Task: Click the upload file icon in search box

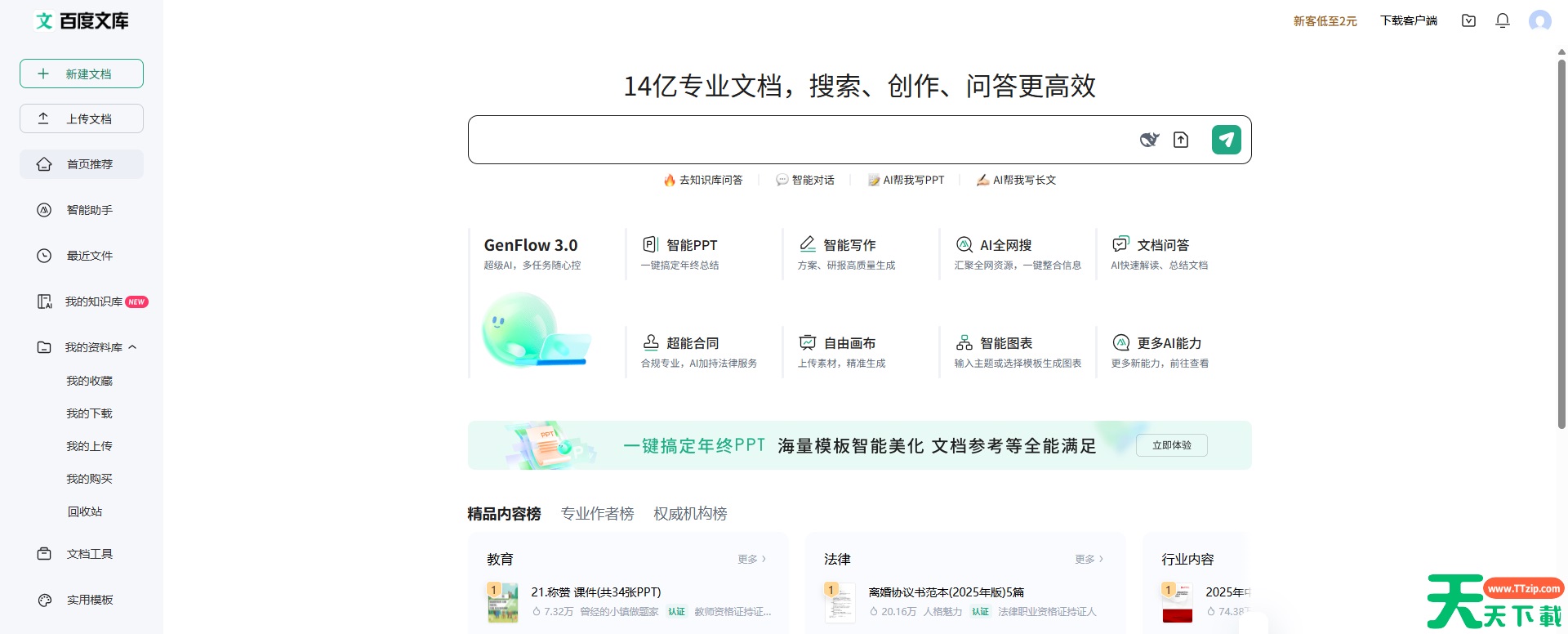Action: [x=1181, y=140]
